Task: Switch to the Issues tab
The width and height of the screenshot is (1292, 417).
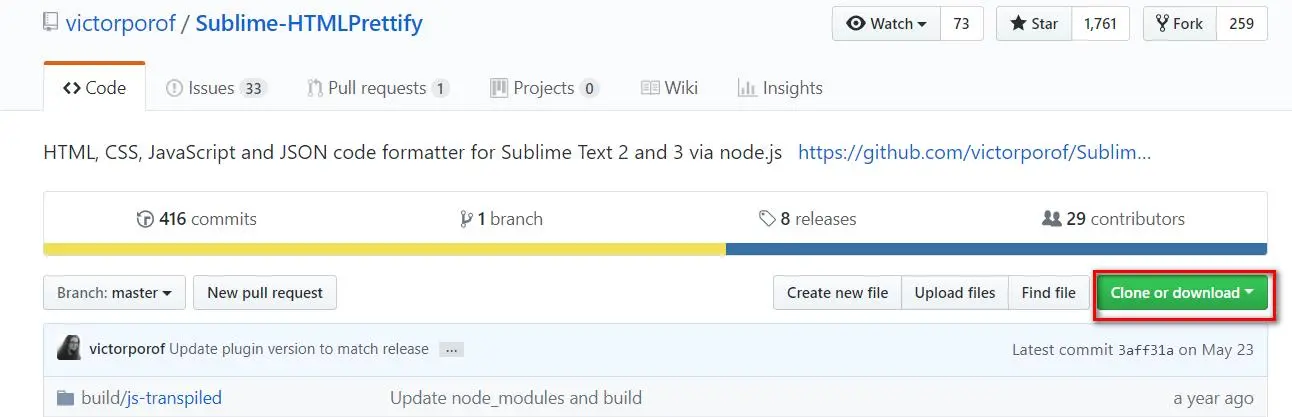Action: (x=216, y=88)
